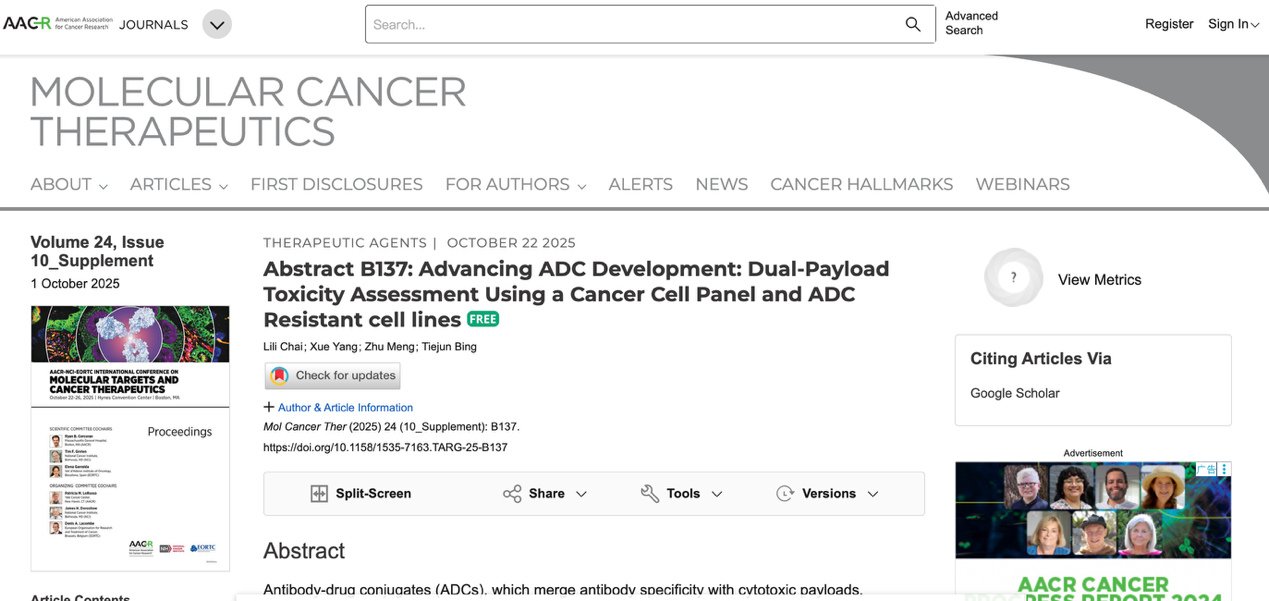Click the magnifying glass search icon

[912, 24]
